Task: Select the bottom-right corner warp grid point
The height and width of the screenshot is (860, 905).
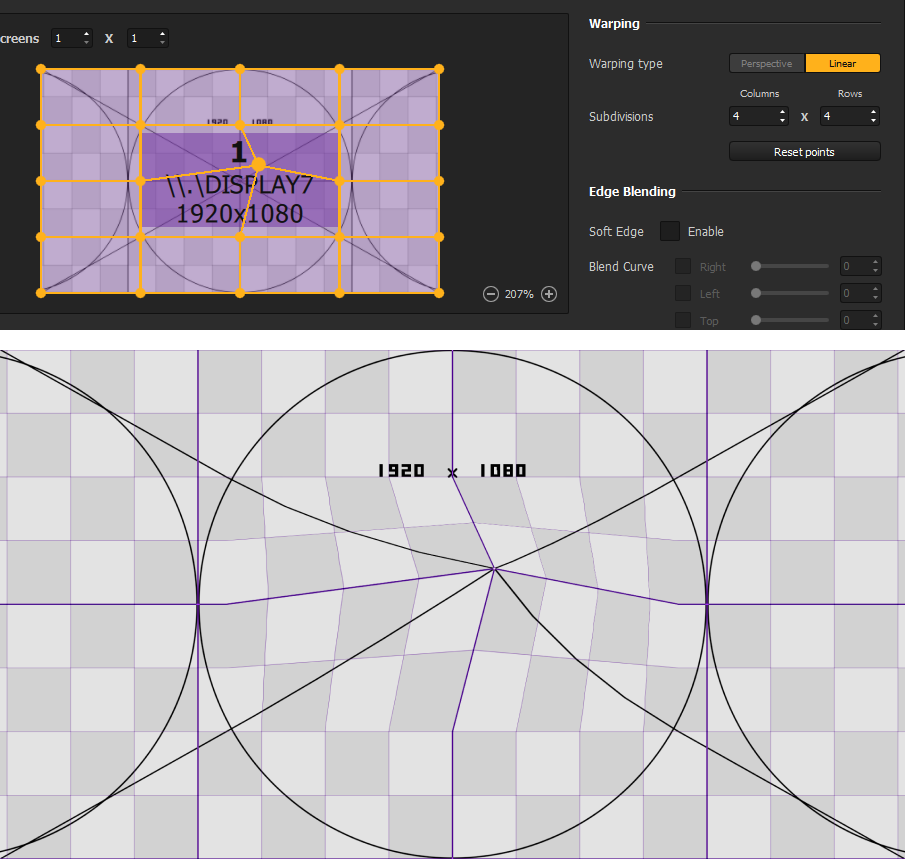Action: (439, 293)
